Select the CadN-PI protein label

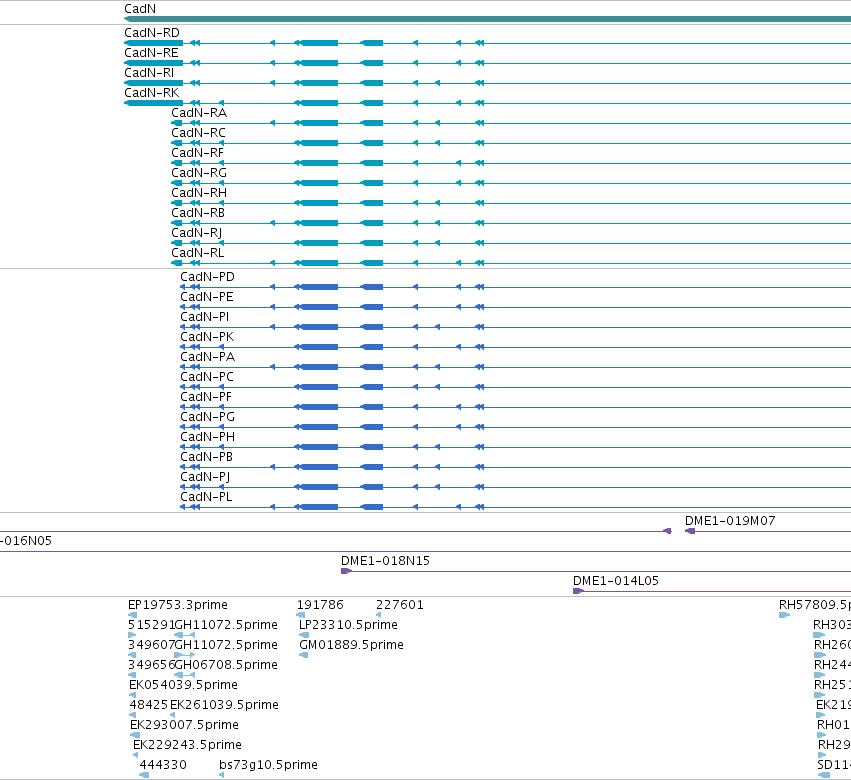click(x=205, y=317)
